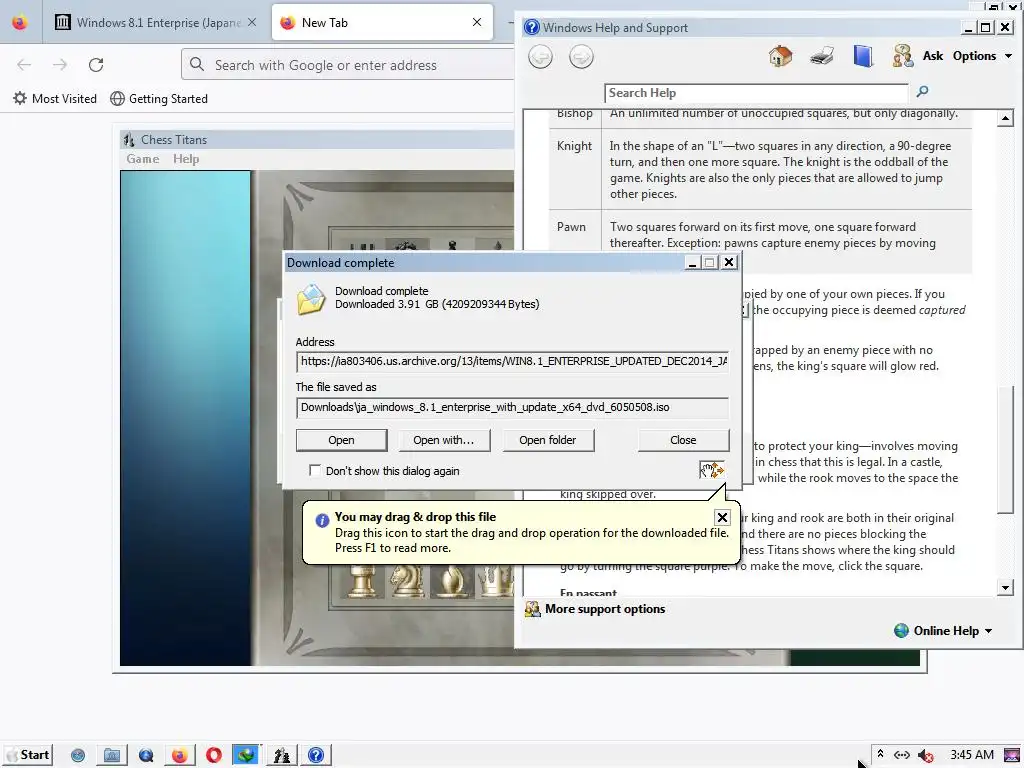Switch to Windows 8.1 Enterprise tab
1024x768 pixels.
pos(157,22)
